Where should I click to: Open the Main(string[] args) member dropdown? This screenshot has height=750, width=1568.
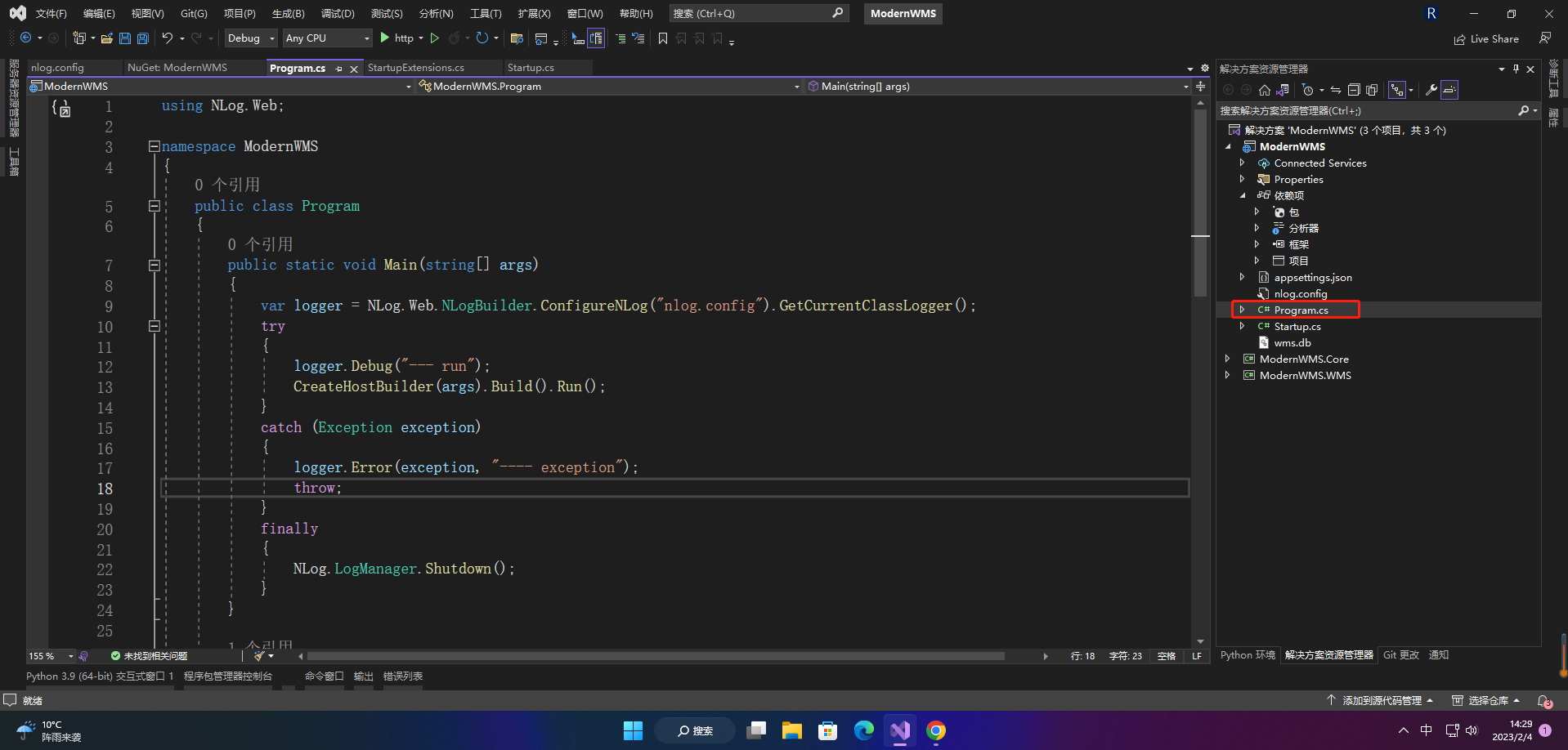click(998, 86)
